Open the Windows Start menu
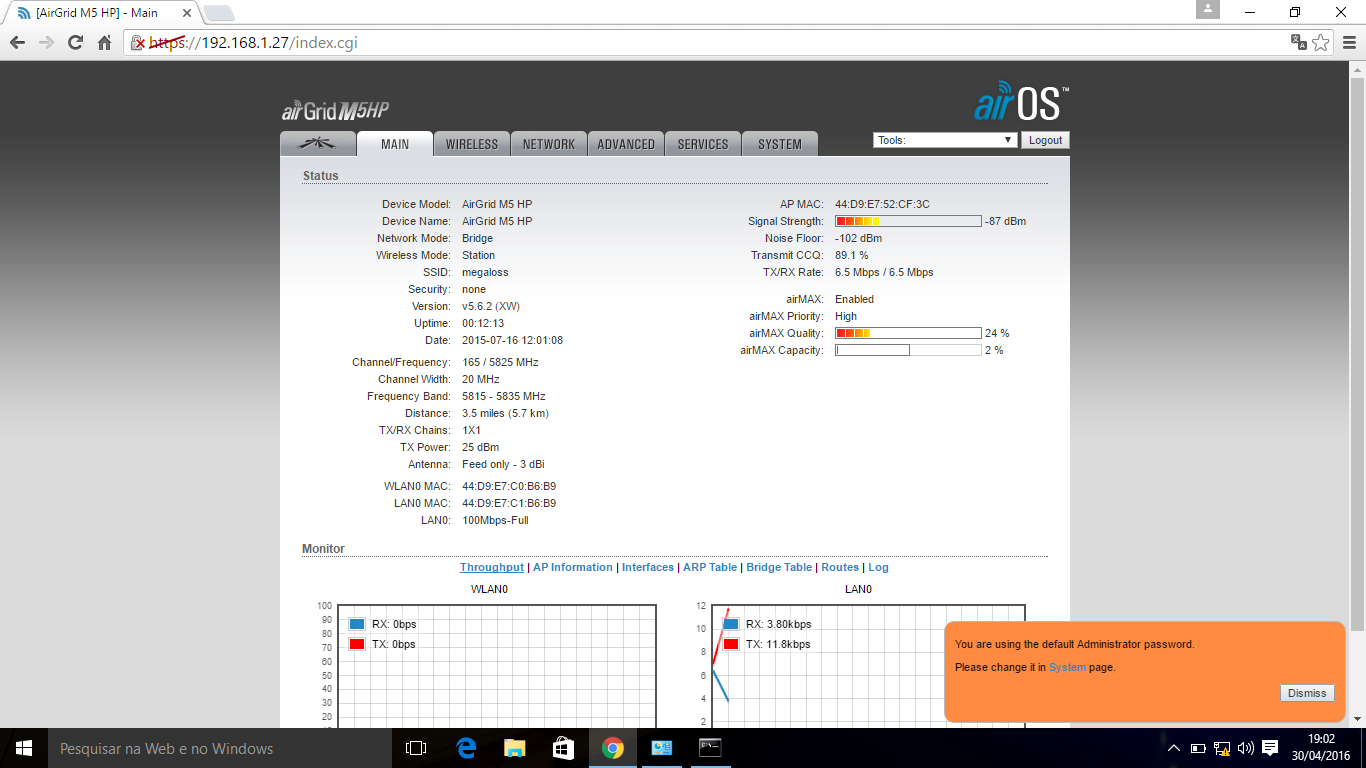The height and width of the screenshot is (768, 1366). 24,748
